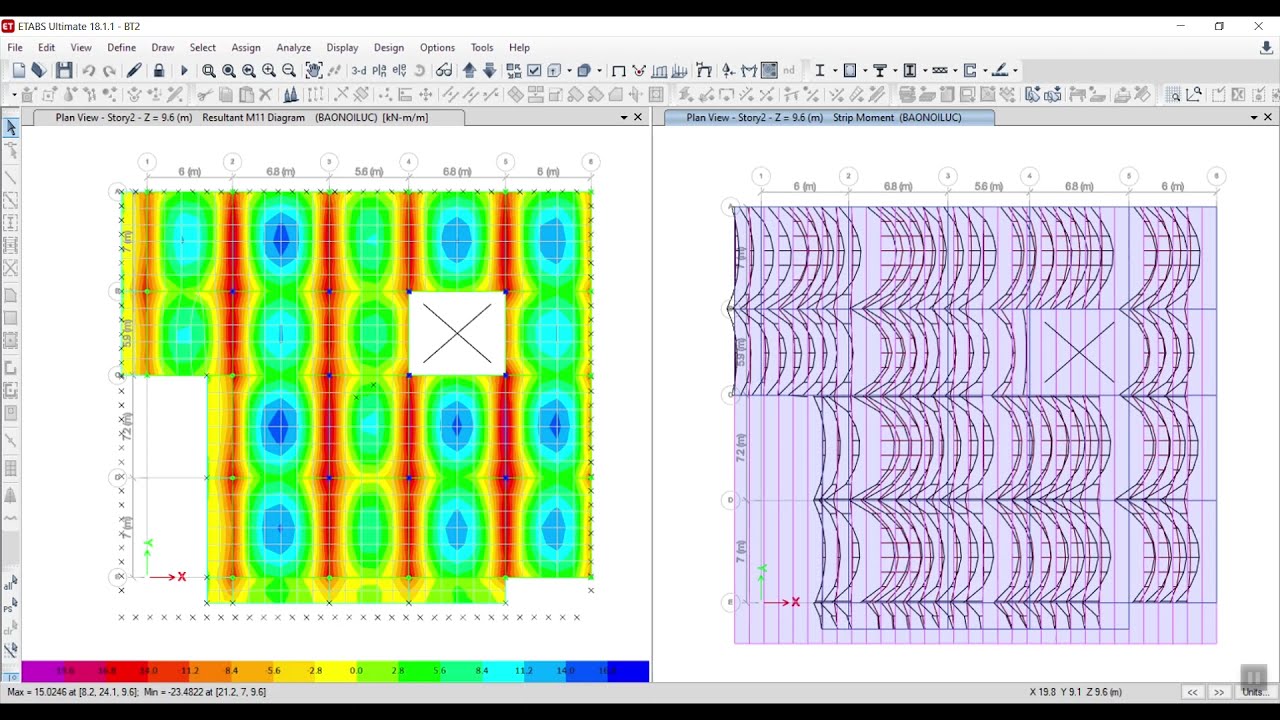Select the Strip Moment plan view tab
This screenshot has height=720, width=1280.
[824, 117]
